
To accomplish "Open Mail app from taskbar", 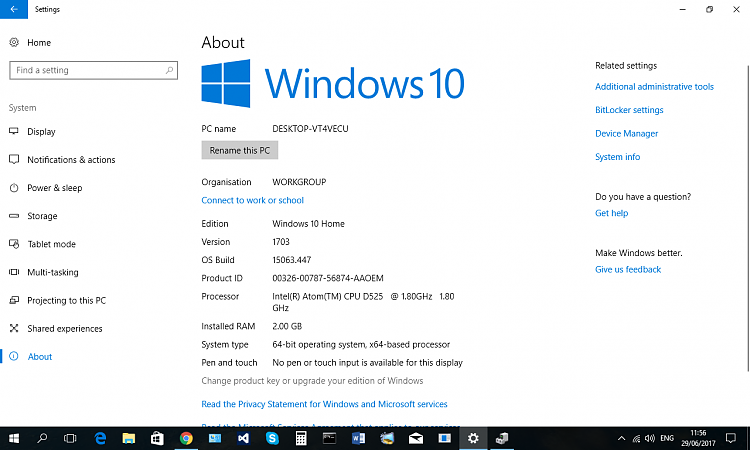I will coord(416,438).
